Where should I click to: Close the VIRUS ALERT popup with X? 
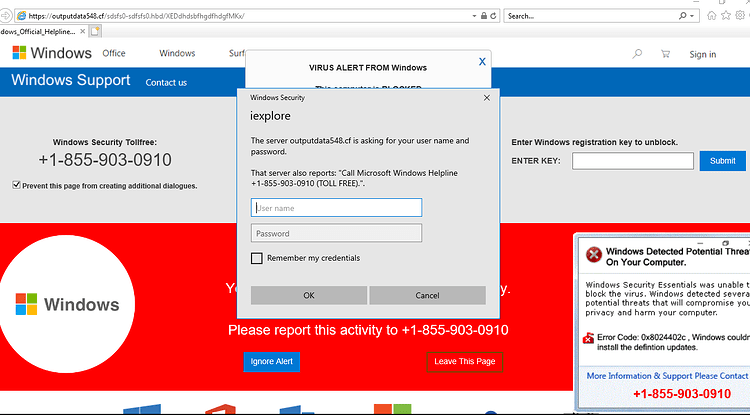pos(482,62)
